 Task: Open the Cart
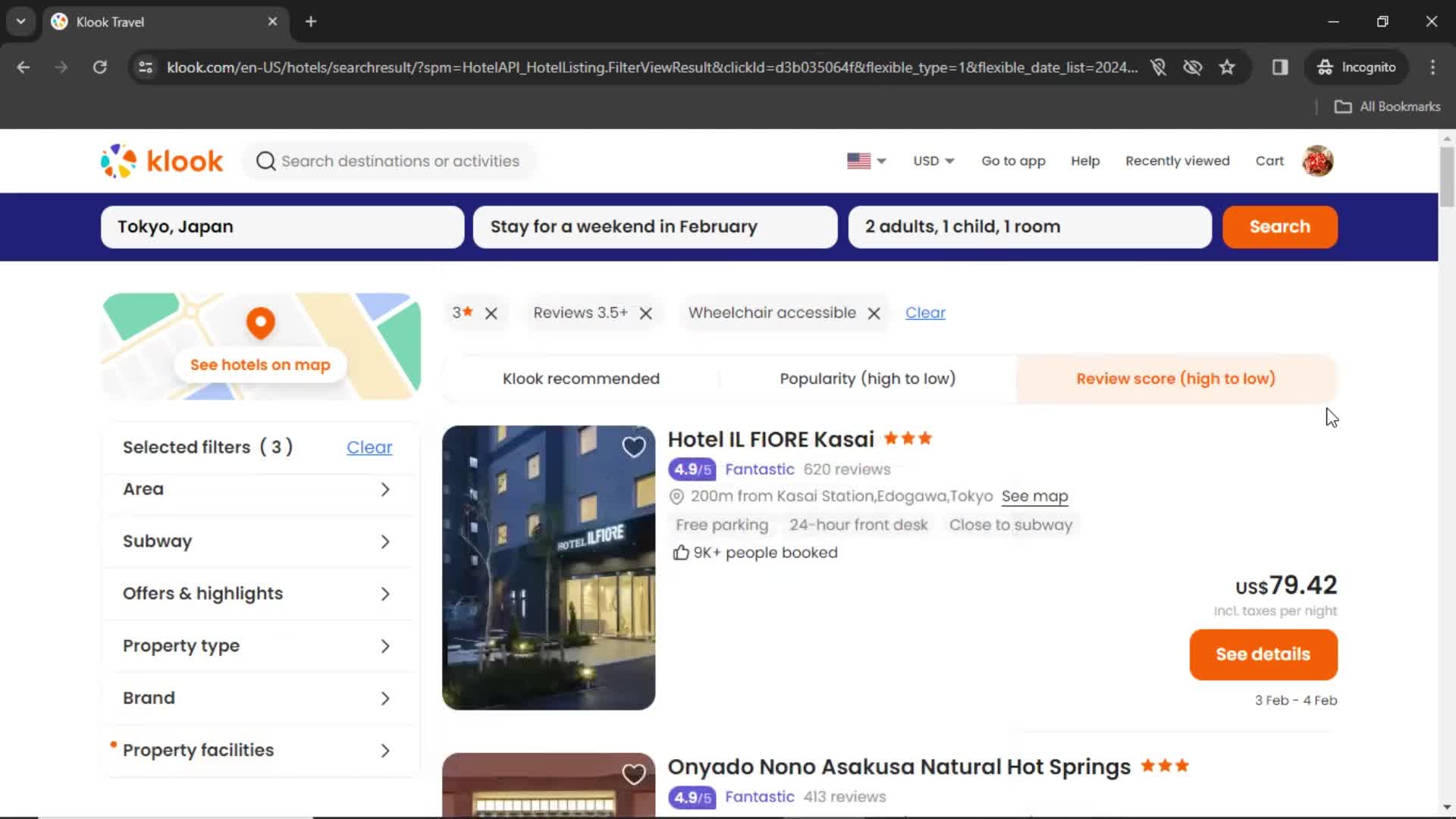click(x=1269, y=161)
